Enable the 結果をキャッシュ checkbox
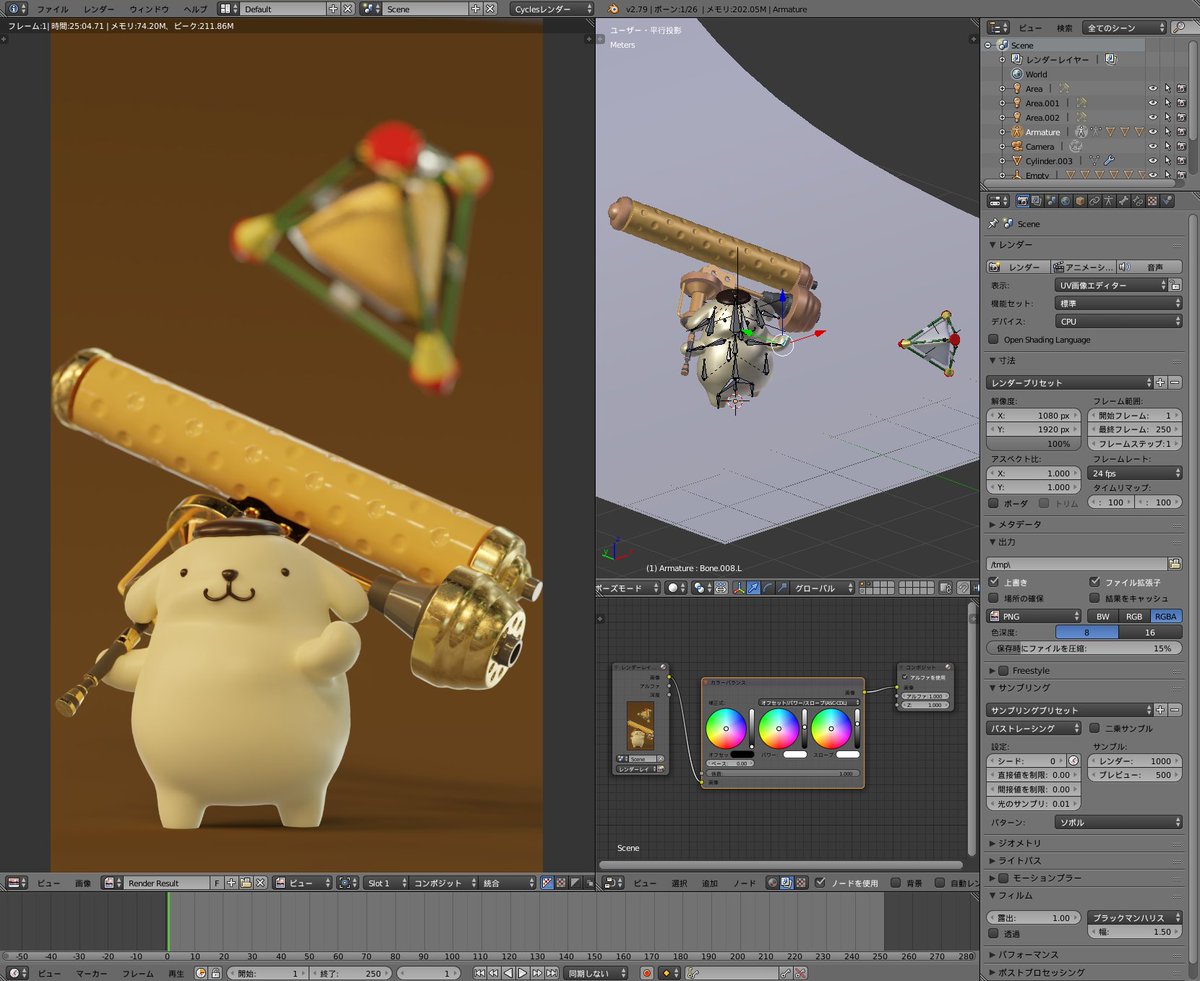The height and width of the screenshot is (981, 1200). pyautogui.click(x=1095, y=598)
